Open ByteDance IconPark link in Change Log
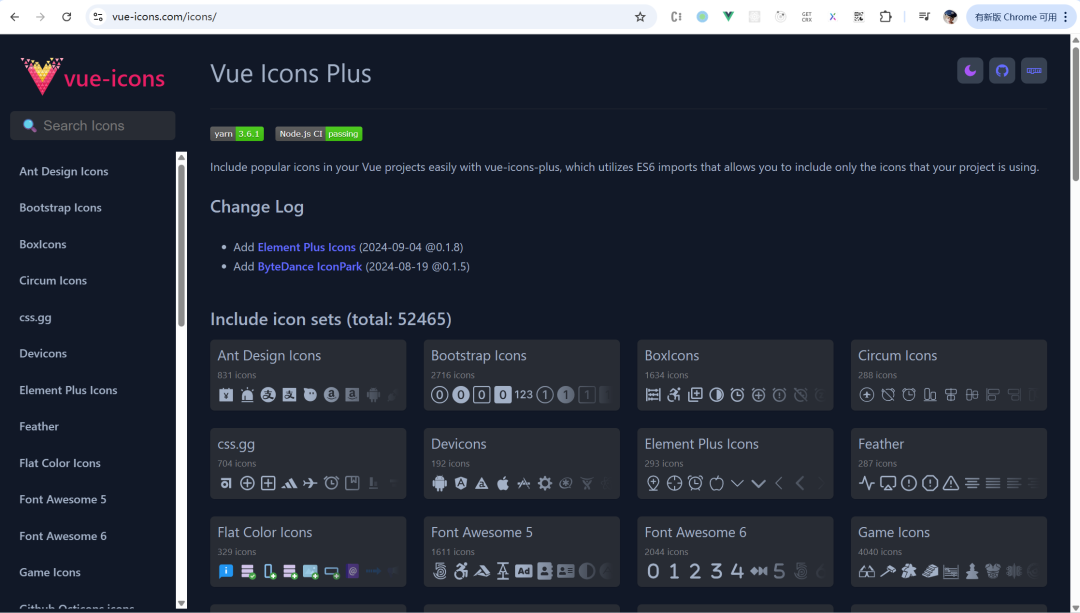The width and height of the screenshot is (1080, 613). [x=310, y=266]
